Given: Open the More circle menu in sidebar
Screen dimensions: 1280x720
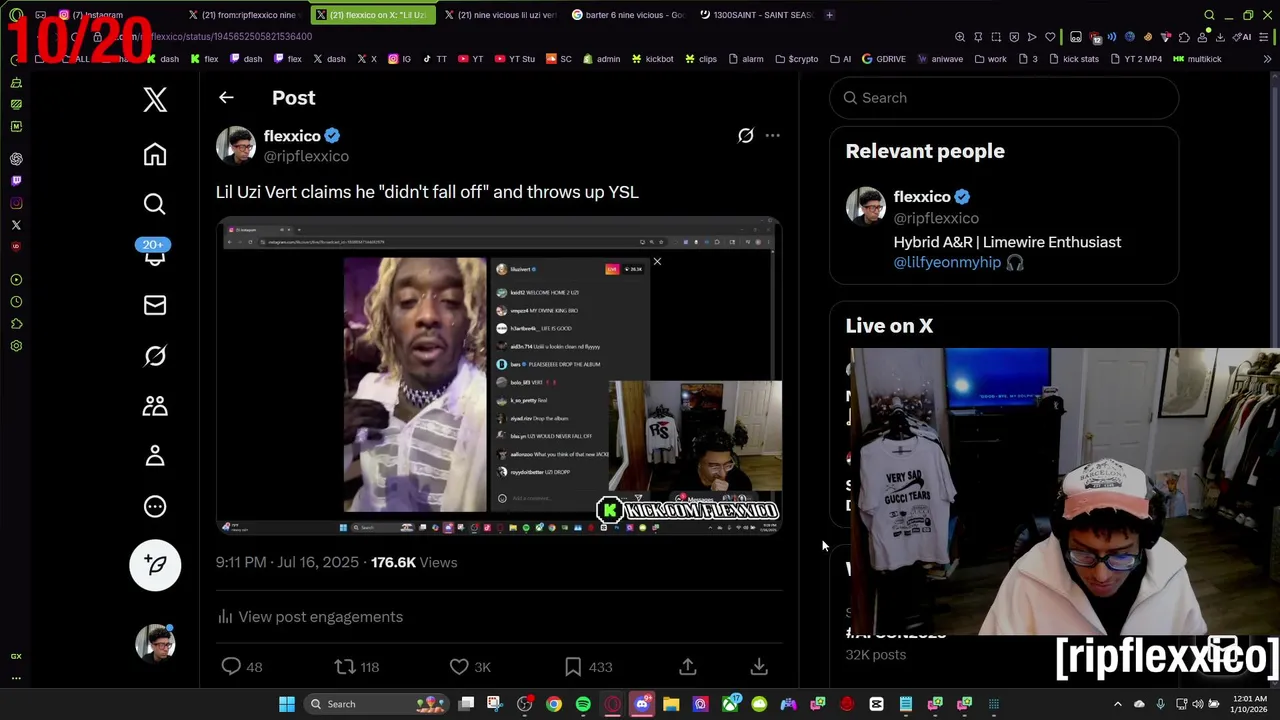Looking at the screenshot, I should point(155,506).
